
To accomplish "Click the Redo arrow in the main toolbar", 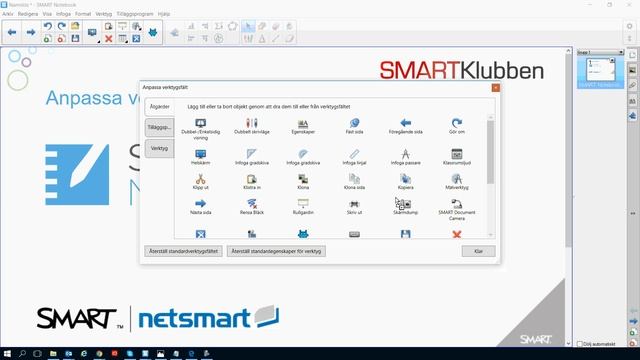I will [x=61, y=26].
